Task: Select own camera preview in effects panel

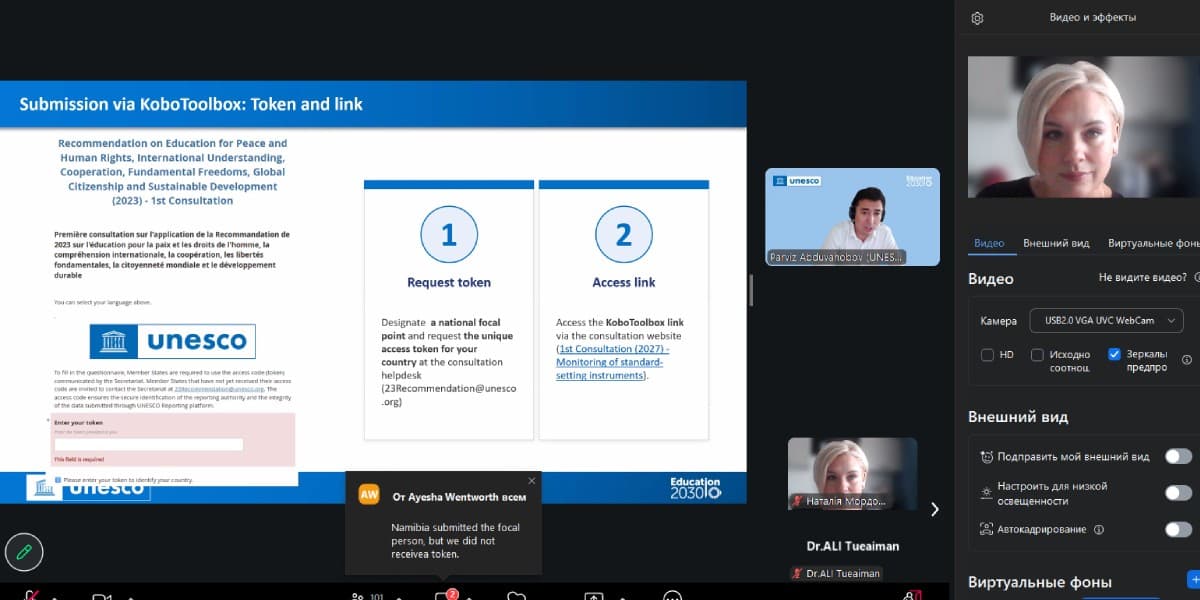Action: [1084, 127]
